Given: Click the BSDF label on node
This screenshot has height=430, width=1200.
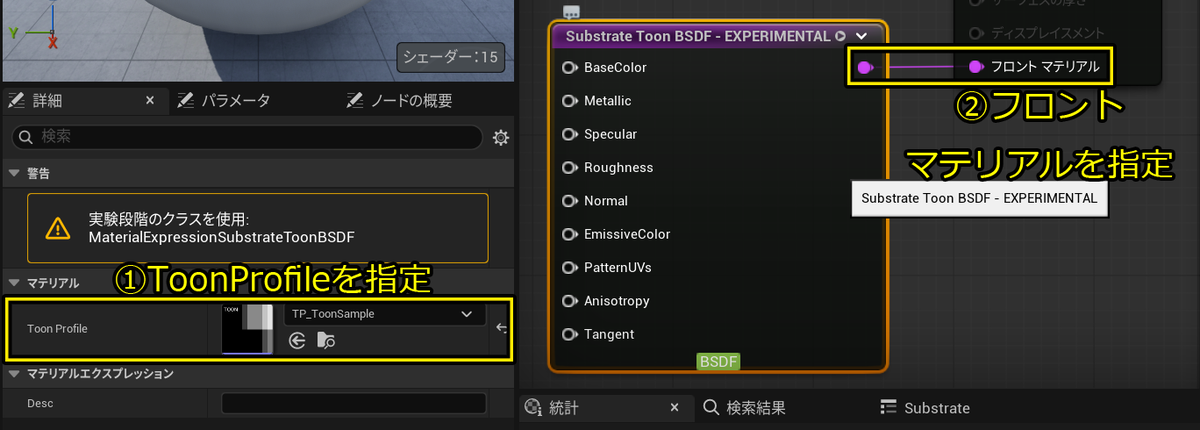Looking at the screenshot, I should pyautogui.click(x=718, y=362).
